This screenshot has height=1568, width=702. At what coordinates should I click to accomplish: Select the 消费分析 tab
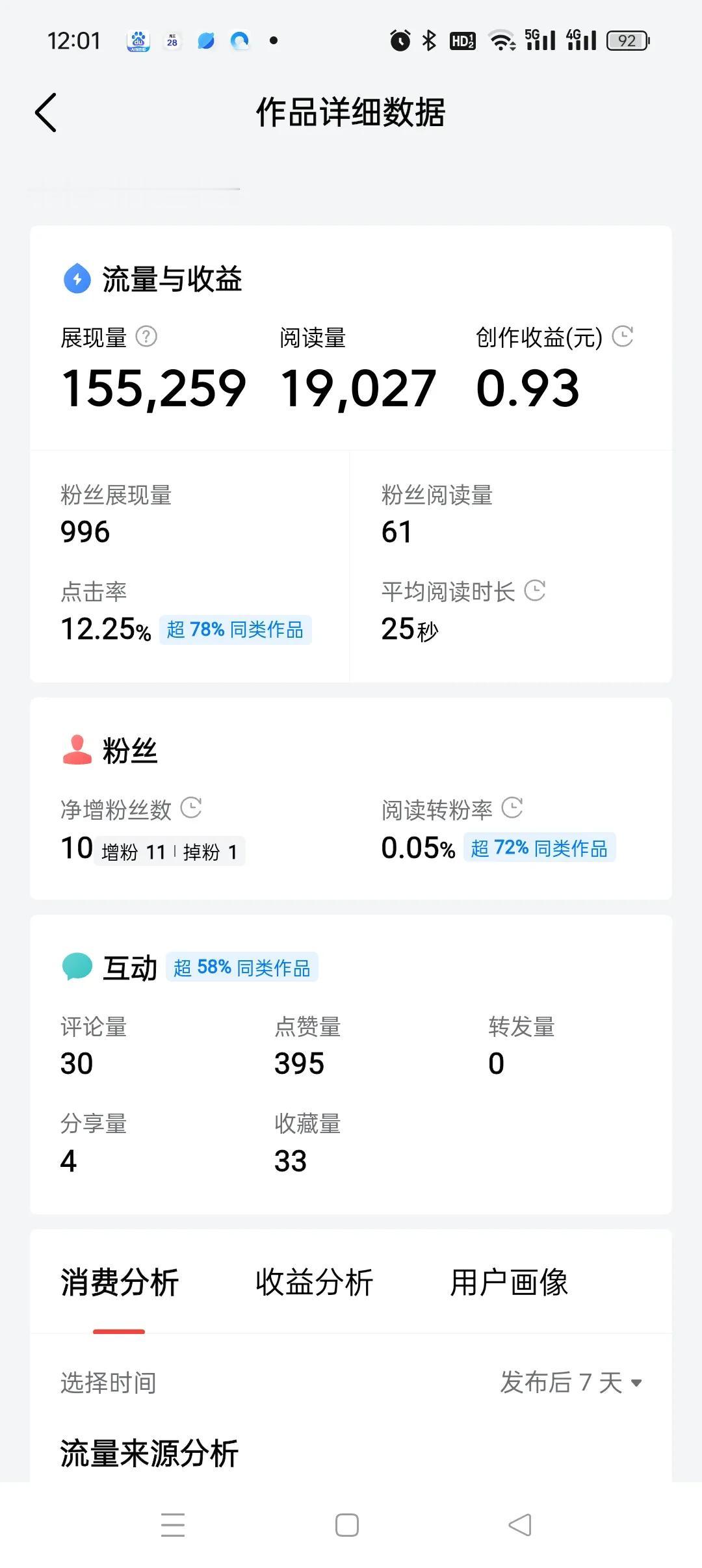(x=119, y=1283)
